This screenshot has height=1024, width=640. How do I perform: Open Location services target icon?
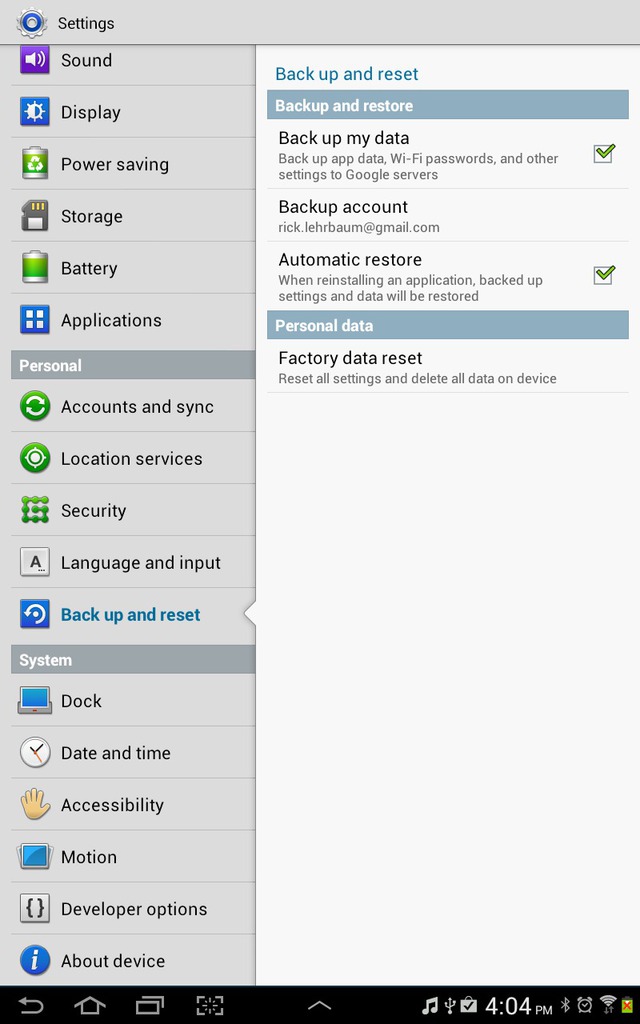(x=35, y=458)
